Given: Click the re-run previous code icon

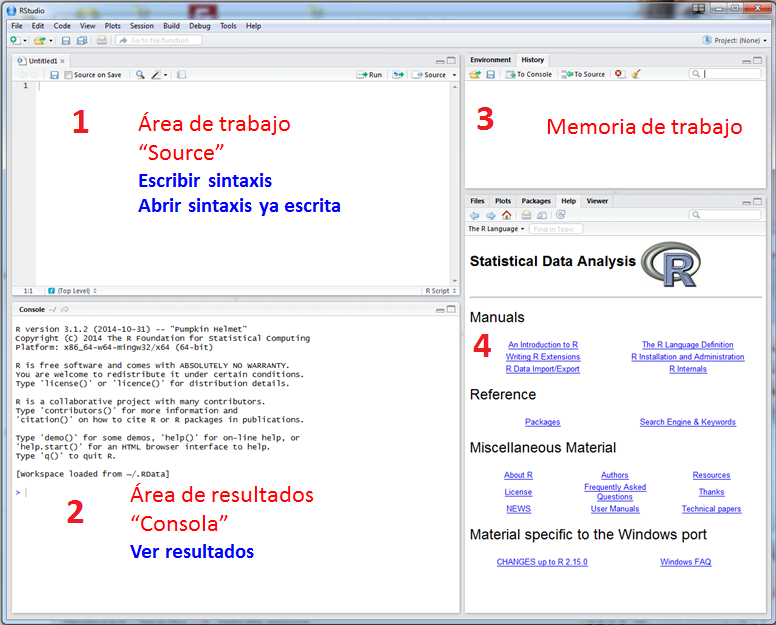Looking at the screenshot, I should click(x=398, y=75).
